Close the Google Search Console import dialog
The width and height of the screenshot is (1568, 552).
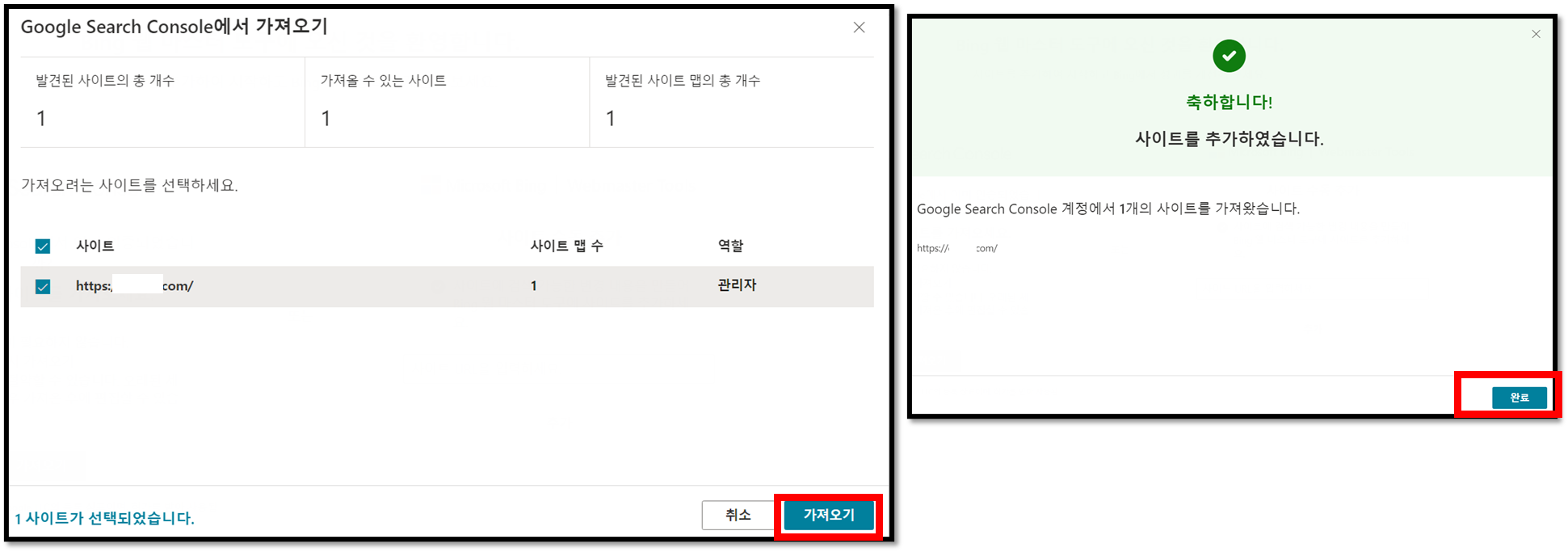click(859, 27)
